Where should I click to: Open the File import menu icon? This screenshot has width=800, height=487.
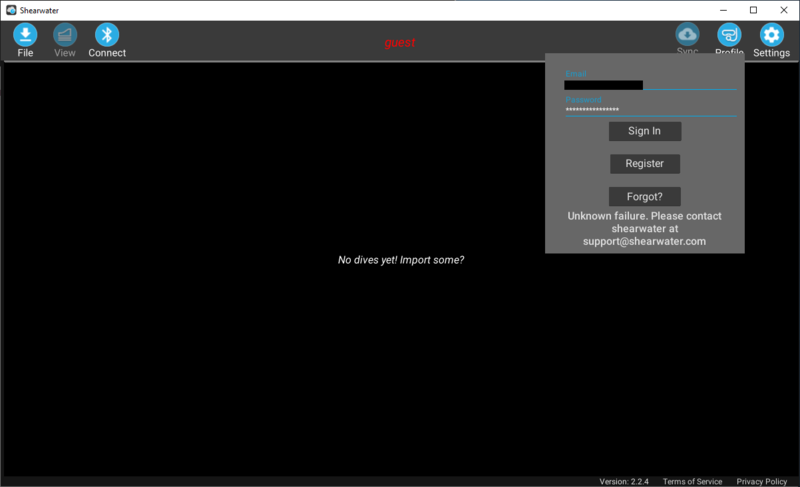tap(25, 35)
